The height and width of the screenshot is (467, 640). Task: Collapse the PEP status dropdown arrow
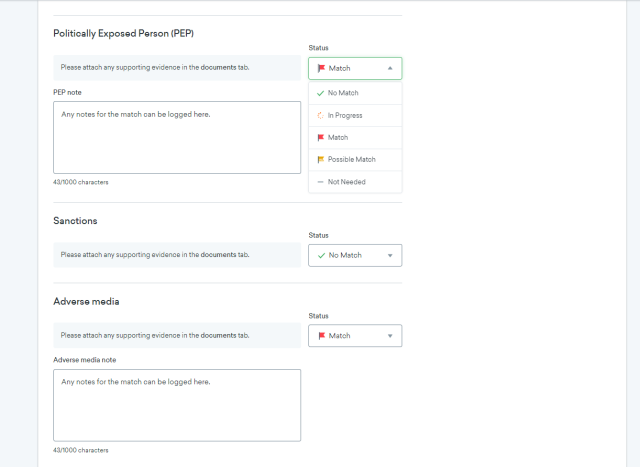coord(389,68)
